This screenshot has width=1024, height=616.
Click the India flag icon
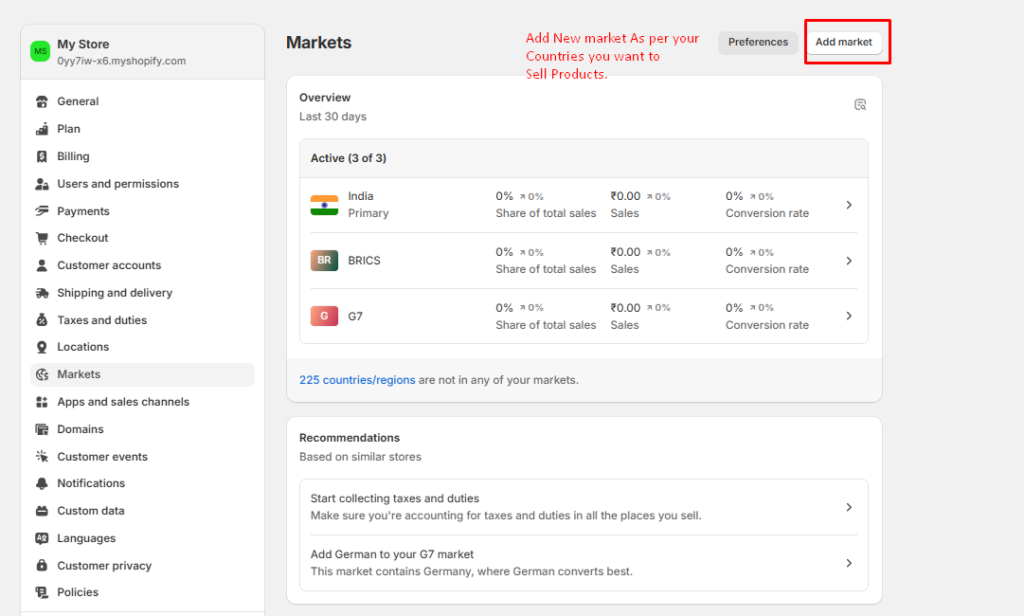pos(324,205)
